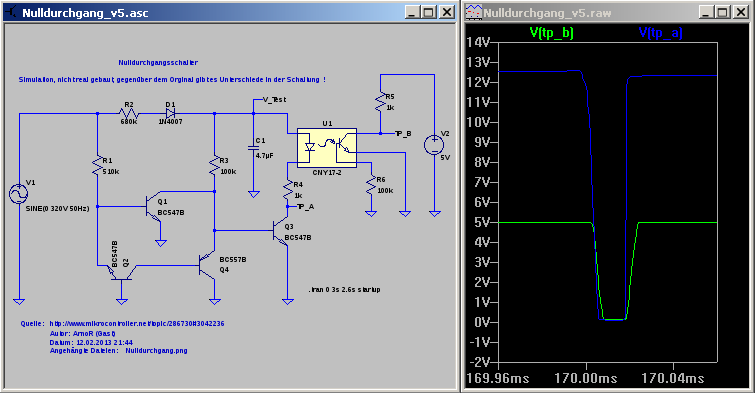Click the V(tp_a) blue trace label
755x393 pixels.
[x=661, y=33]
